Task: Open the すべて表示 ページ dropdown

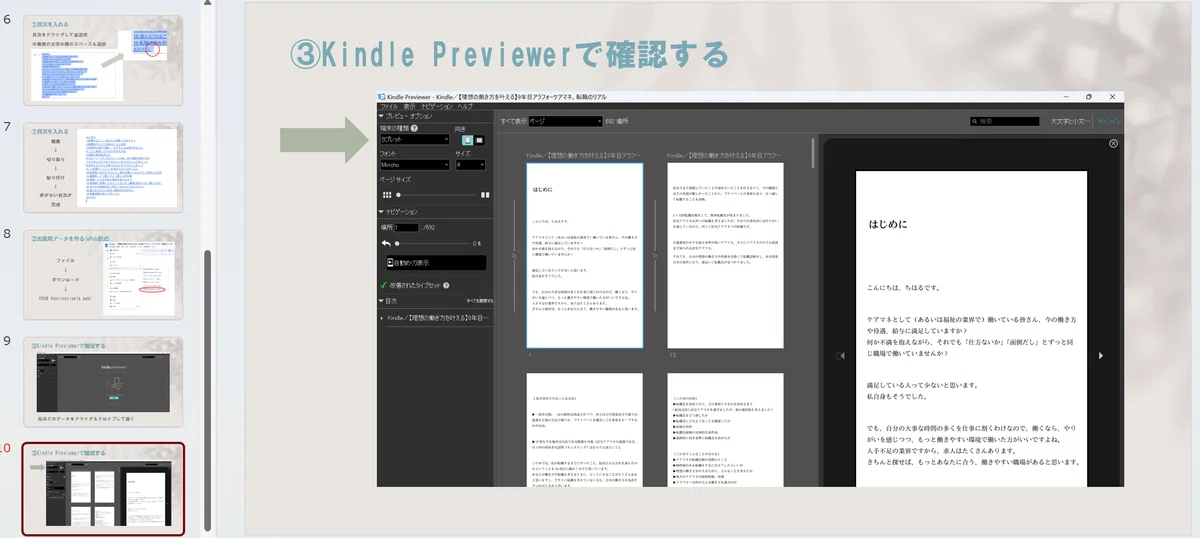Action: click(x=564, y=121)
